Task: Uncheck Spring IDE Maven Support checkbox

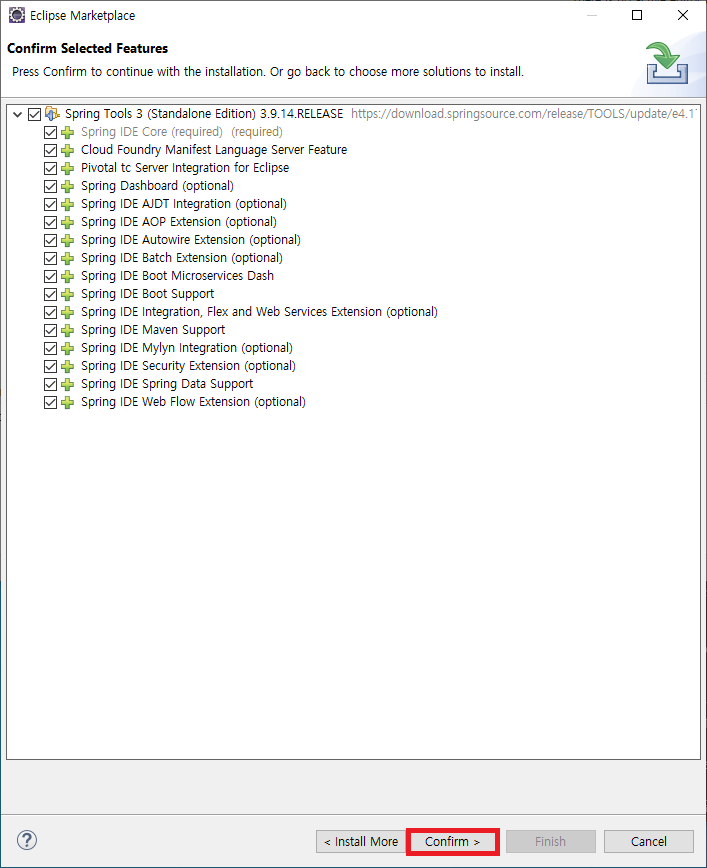Action: click(50, 330)
